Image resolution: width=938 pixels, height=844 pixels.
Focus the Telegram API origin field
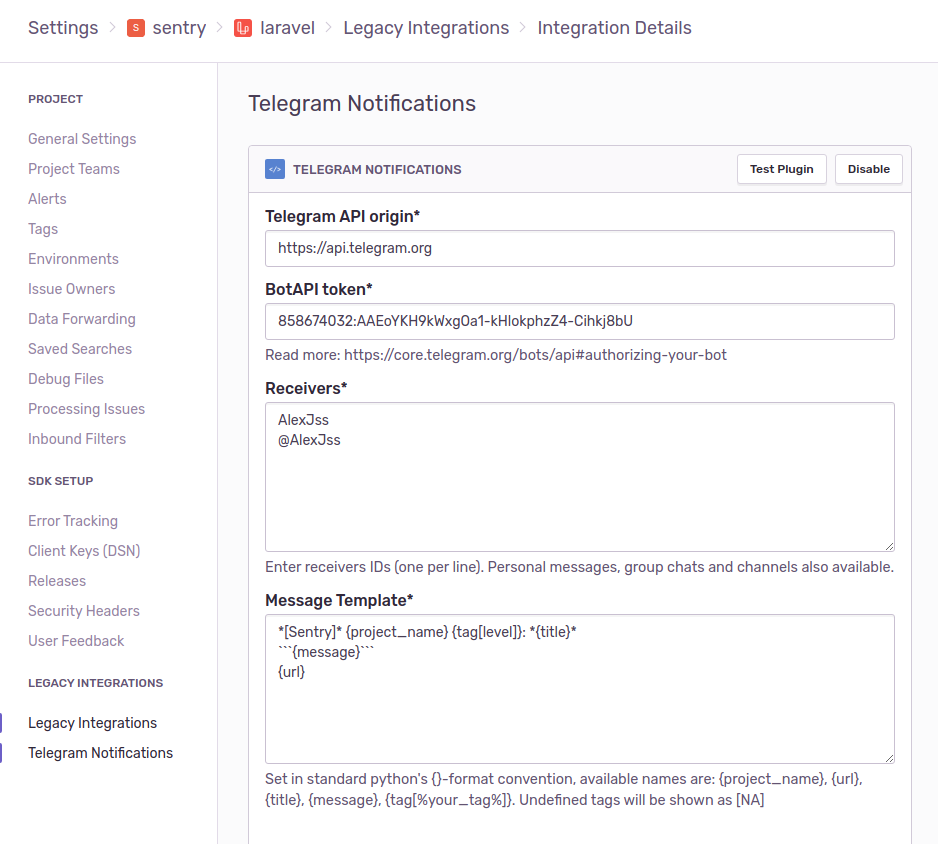[580, 248]
